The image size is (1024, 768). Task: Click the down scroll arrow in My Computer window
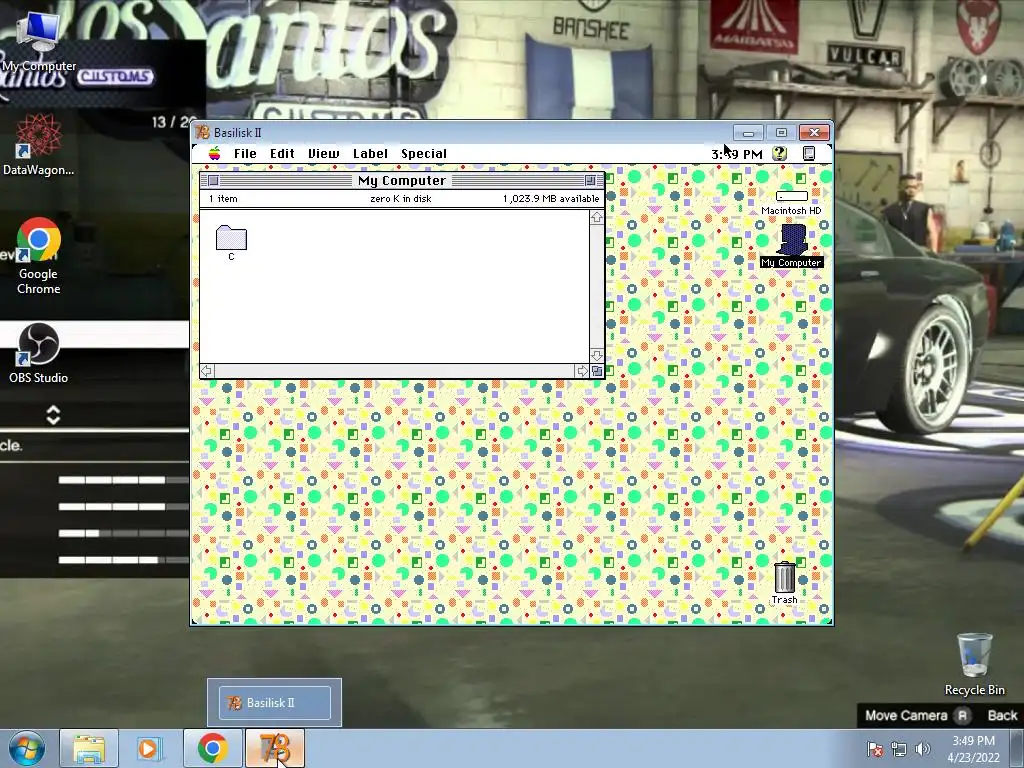click(597, 355)
